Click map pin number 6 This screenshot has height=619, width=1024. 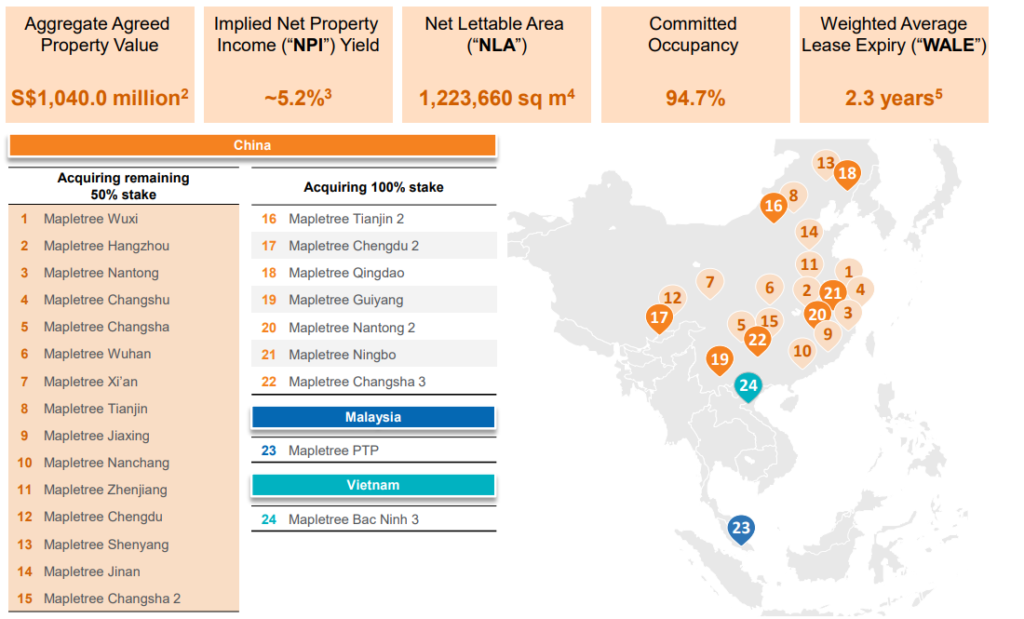pos(769,288)
